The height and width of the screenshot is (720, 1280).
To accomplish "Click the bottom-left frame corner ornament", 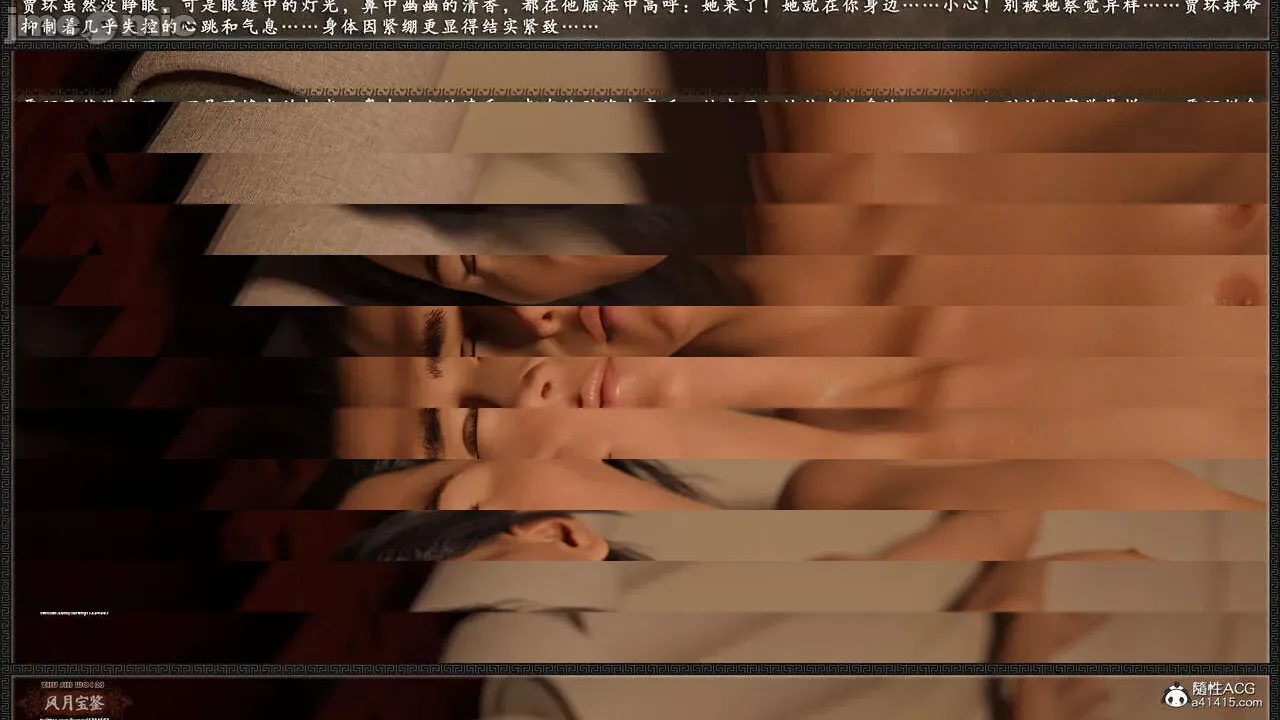I will tap(7, 669).
